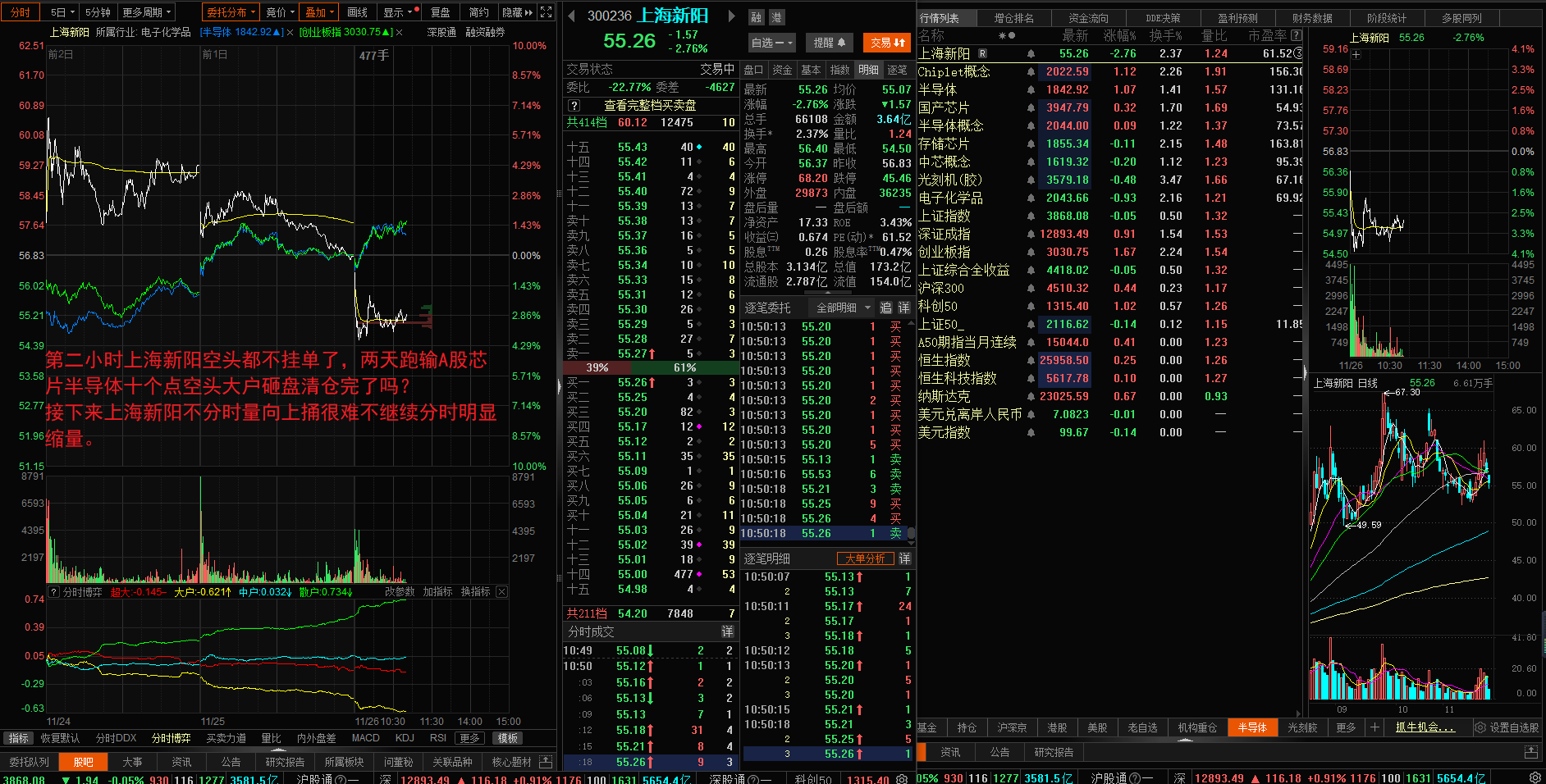Pop out the bottom info panel
Image resolution: width=1546 pixels, height=784 pixels.
pos(546,762)
